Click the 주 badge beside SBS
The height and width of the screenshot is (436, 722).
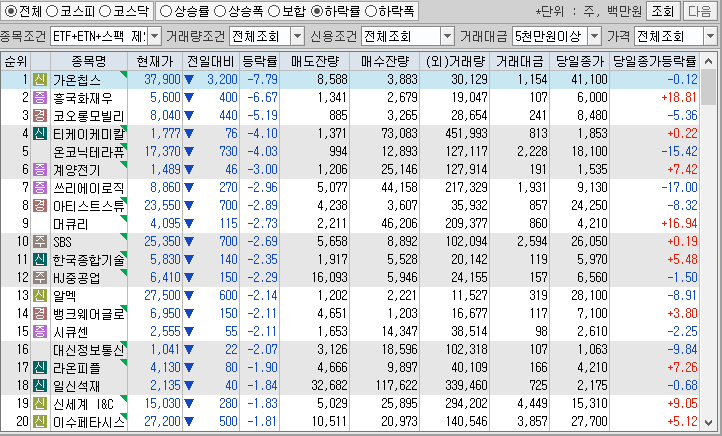(x=40, y=241)
